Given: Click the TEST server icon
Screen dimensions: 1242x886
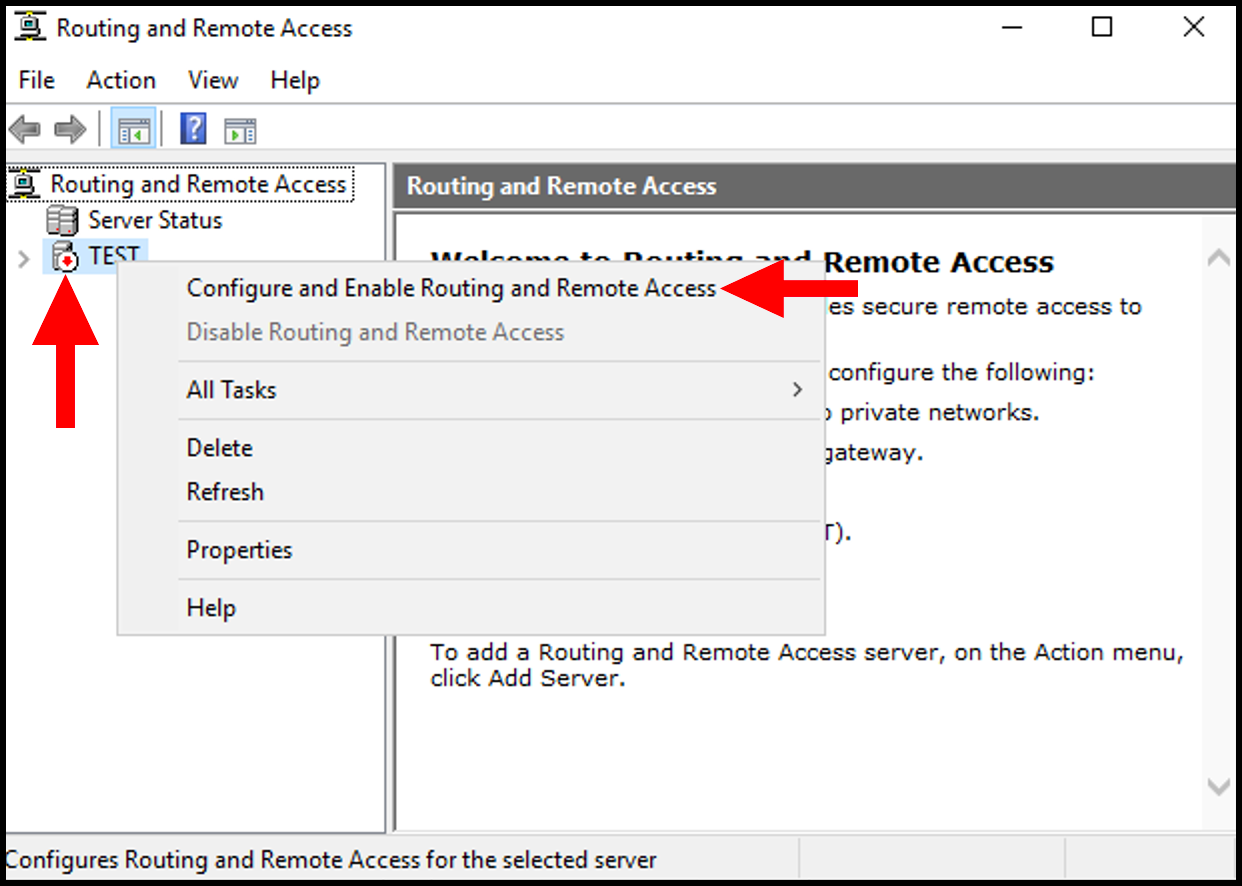Looking at the screenshot, I should 64,257.
